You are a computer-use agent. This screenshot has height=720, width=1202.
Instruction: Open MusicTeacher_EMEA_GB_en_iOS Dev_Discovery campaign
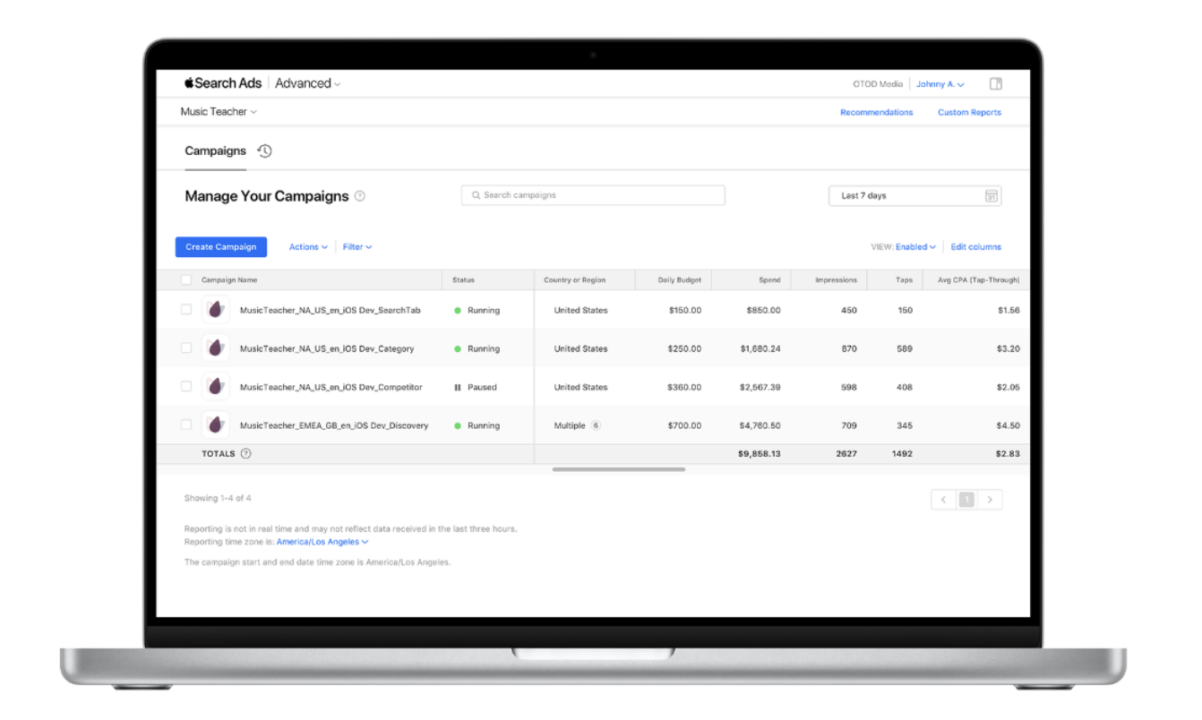pyautogui.click(x=334, y=426)
